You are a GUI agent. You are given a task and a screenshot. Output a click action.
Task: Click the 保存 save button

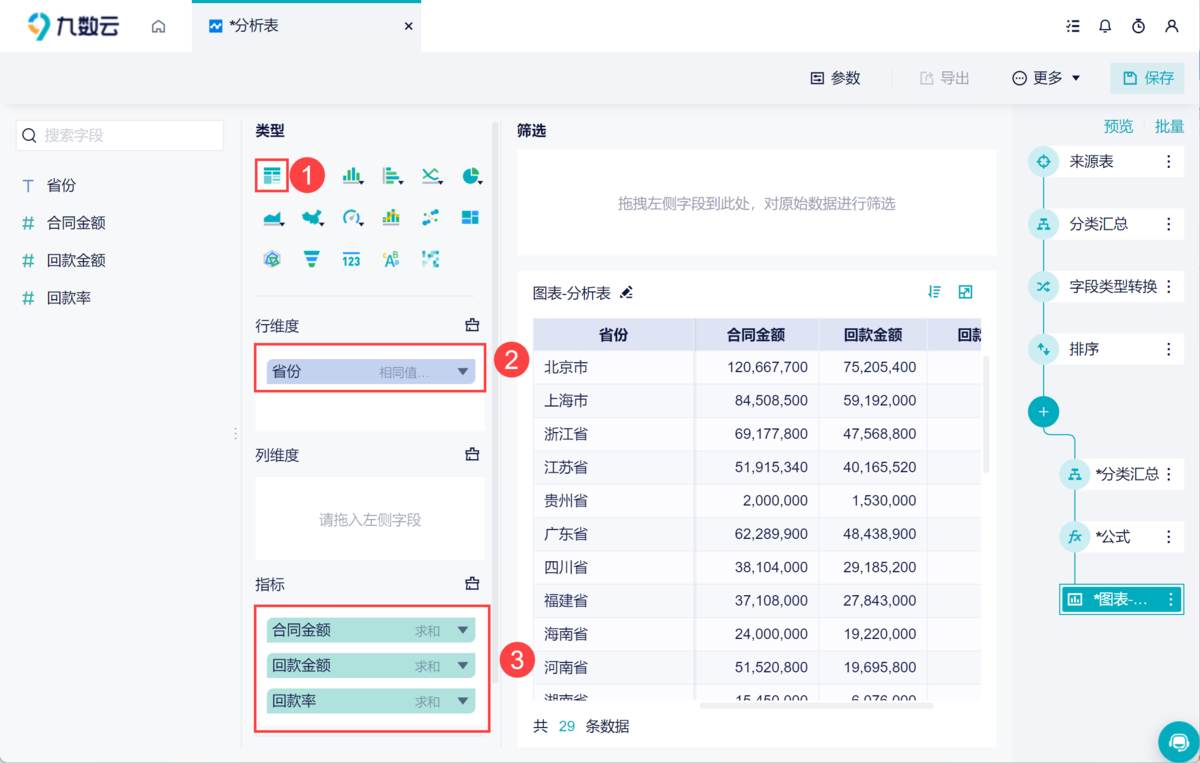coord(1147,77)
